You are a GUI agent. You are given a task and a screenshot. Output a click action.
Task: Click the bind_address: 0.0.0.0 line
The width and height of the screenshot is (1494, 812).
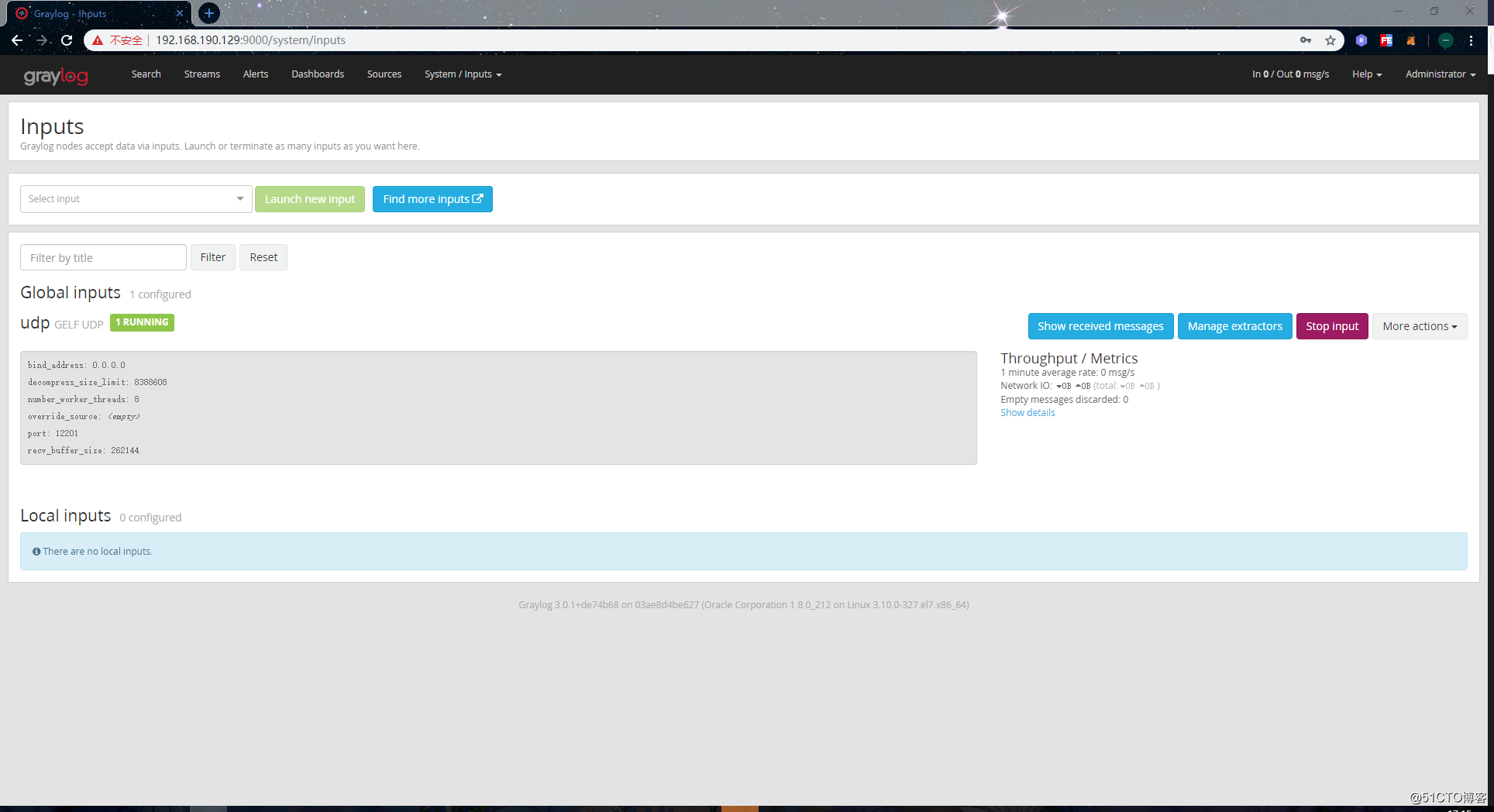[77, 365]
